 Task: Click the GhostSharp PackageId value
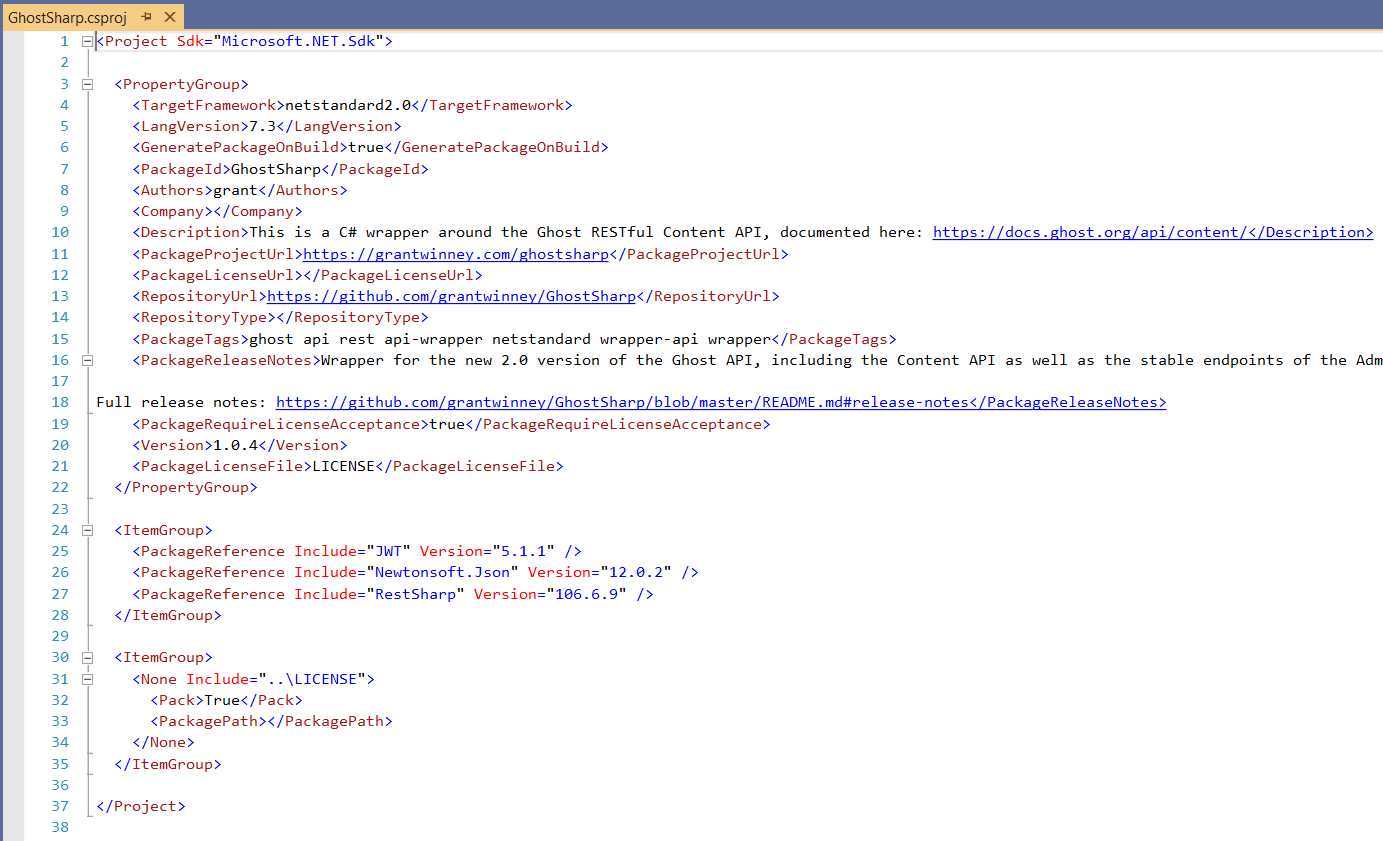click(276, 169)
